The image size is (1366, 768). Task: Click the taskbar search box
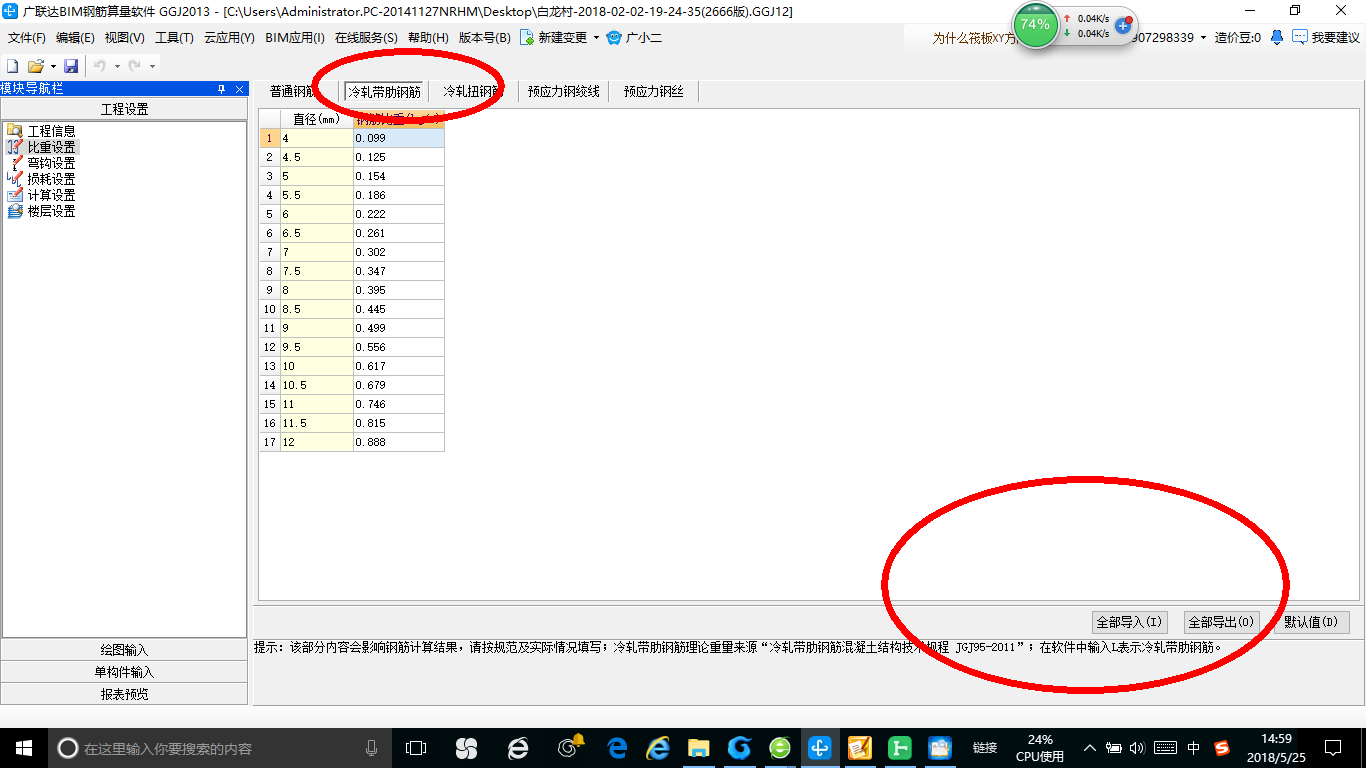(221, 748)
